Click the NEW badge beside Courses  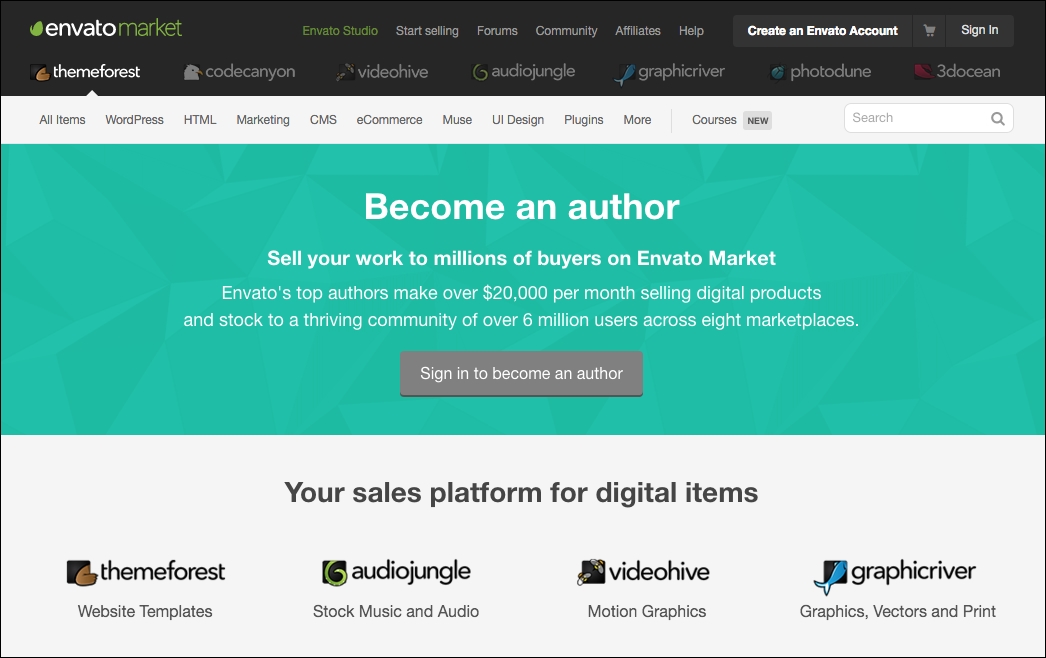click(757, 121)
